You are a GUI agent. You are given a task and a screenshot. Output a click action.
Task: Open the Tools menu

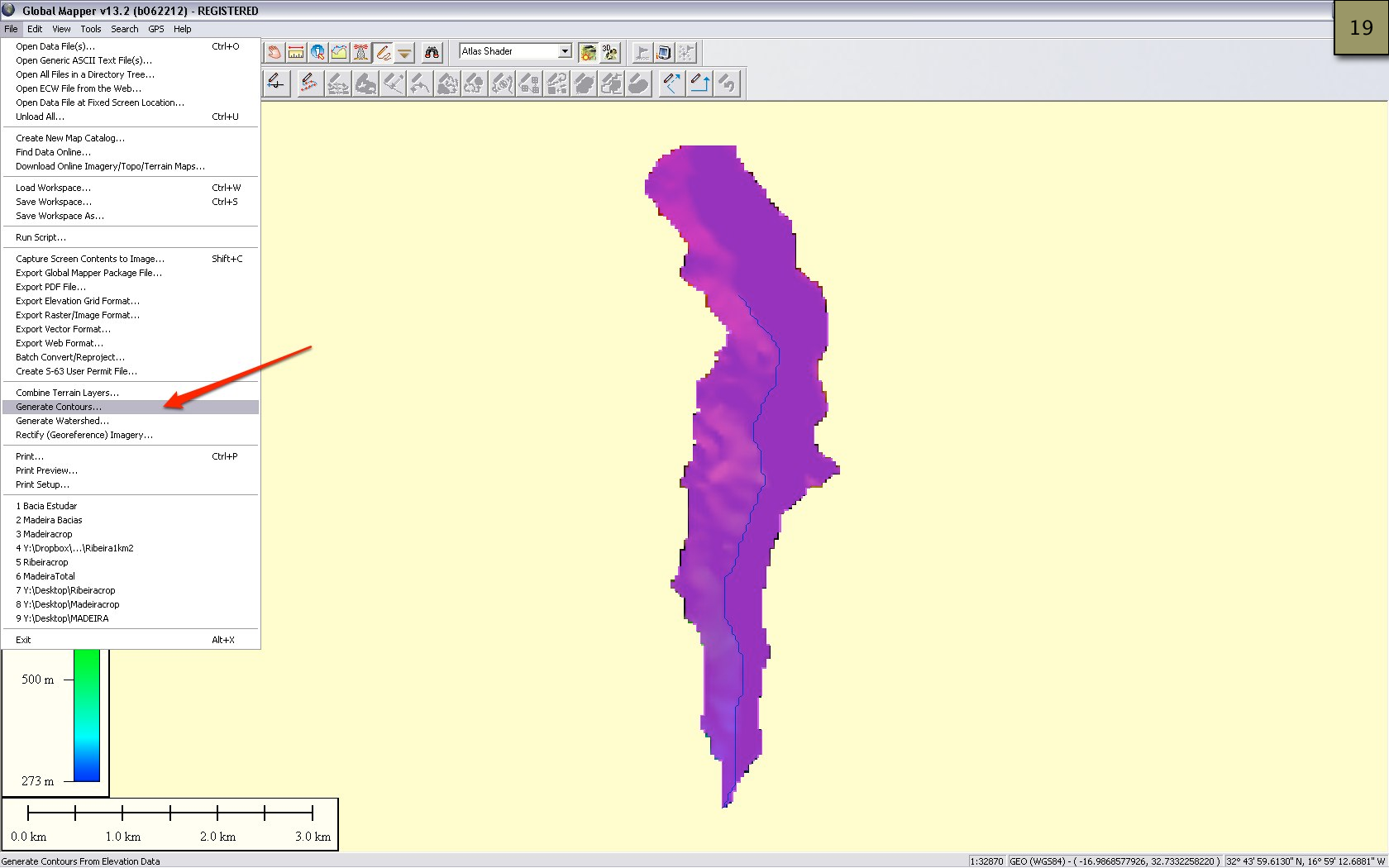[91, 28]
